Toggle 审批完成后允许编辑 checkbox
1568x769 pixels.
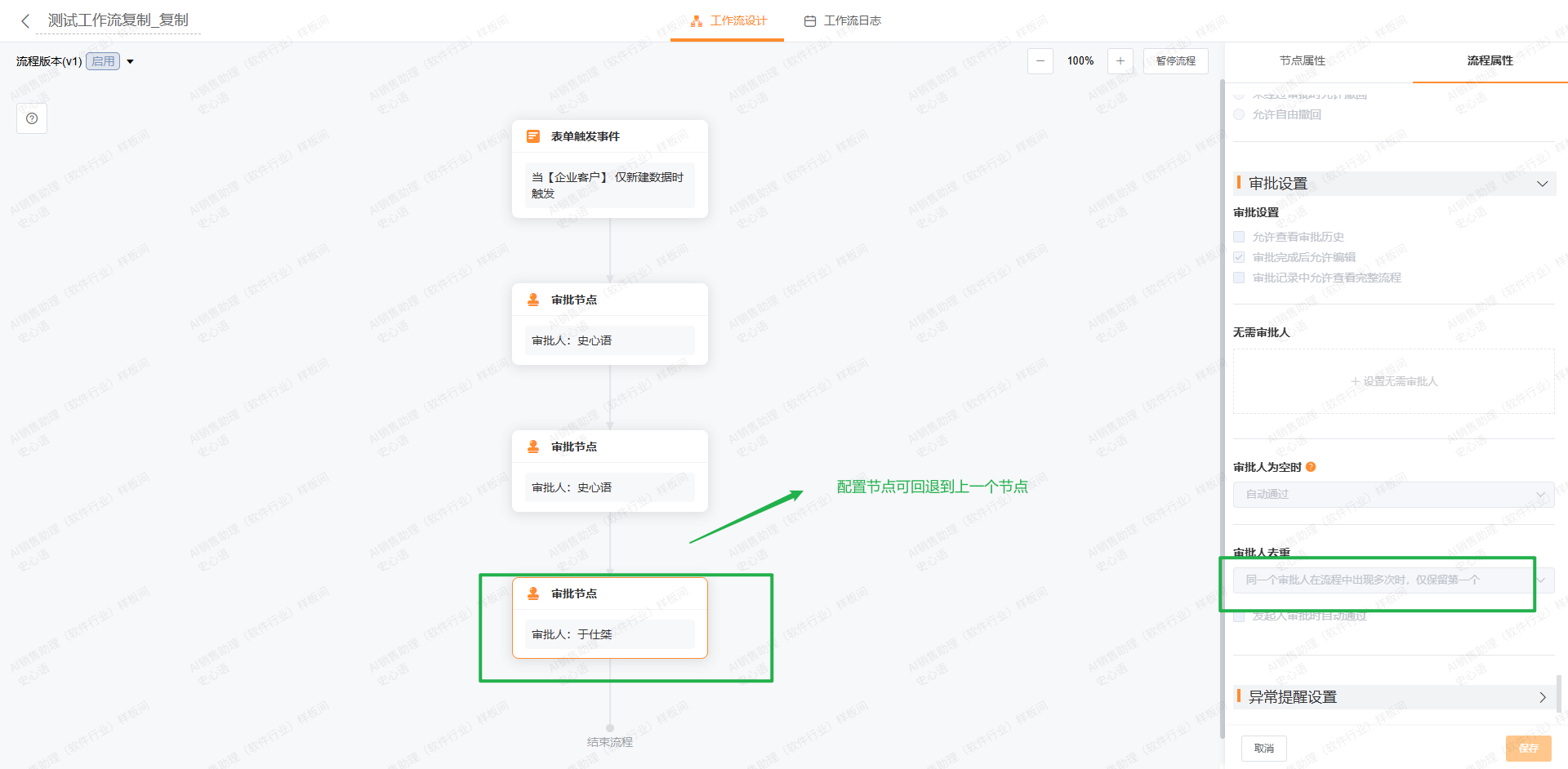click(1239, 257)
